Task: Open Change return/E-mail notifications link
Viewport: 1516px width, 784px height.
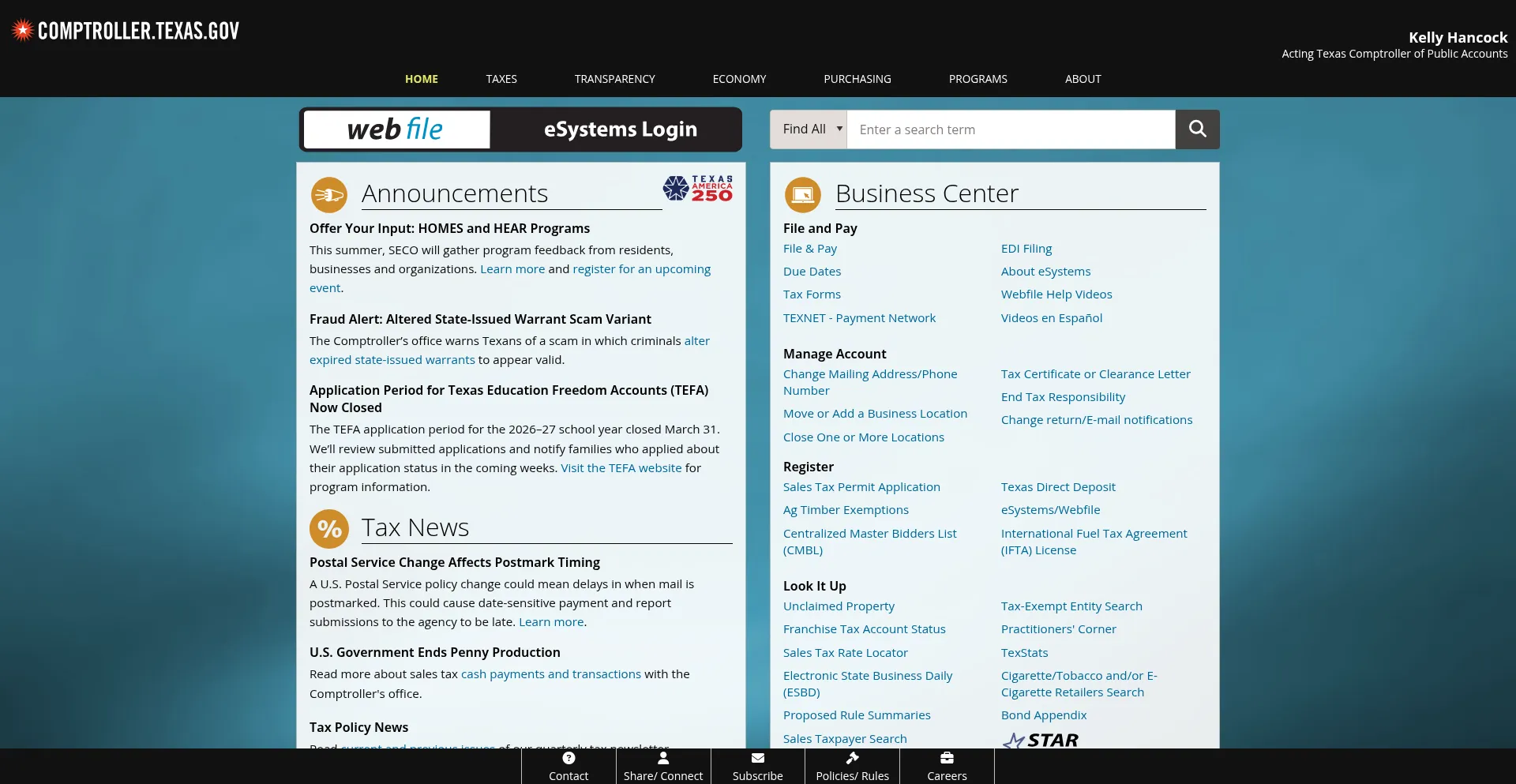Action: coord(1097,420)
